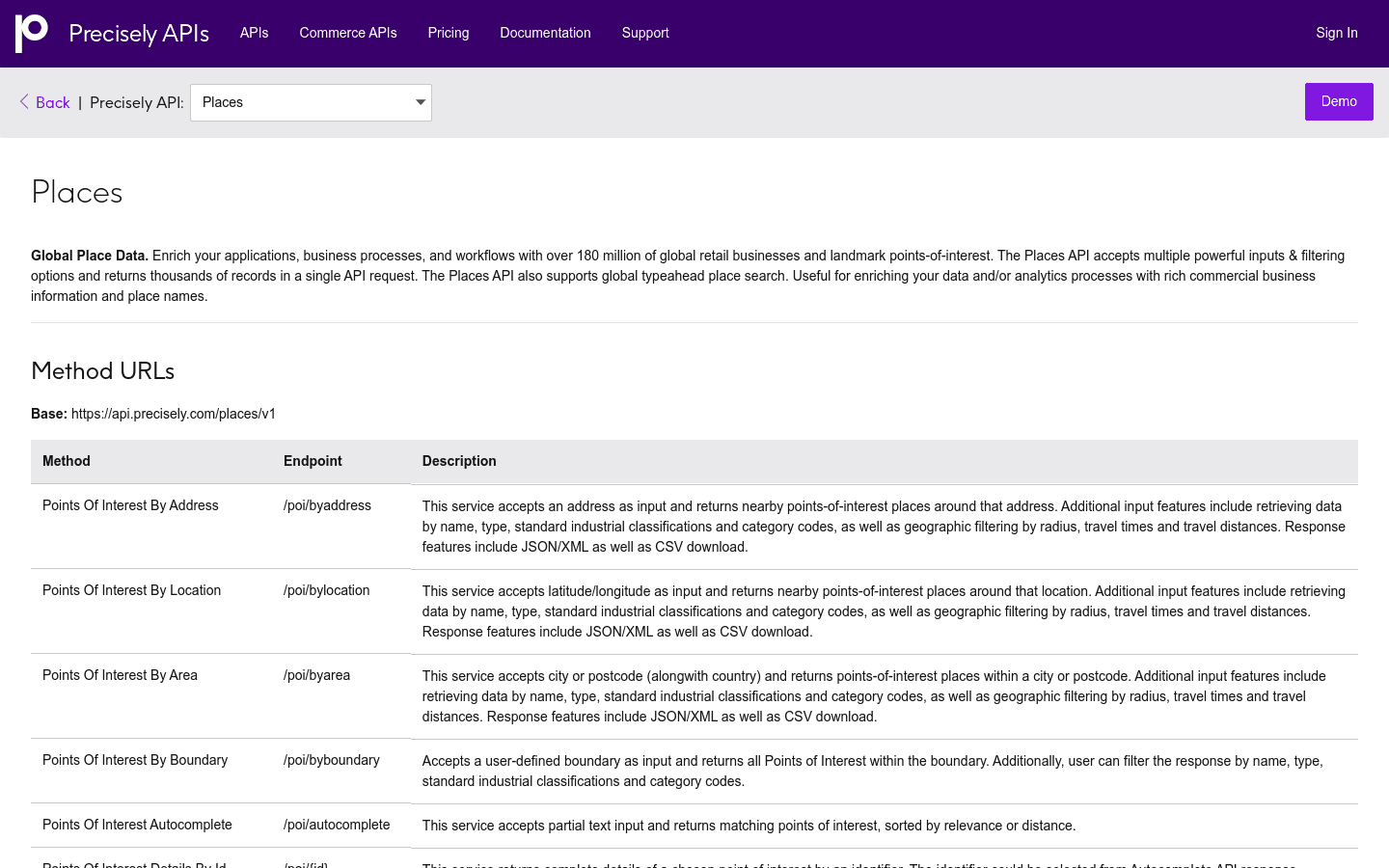Click the Method URLs heading

coord(102,371)
